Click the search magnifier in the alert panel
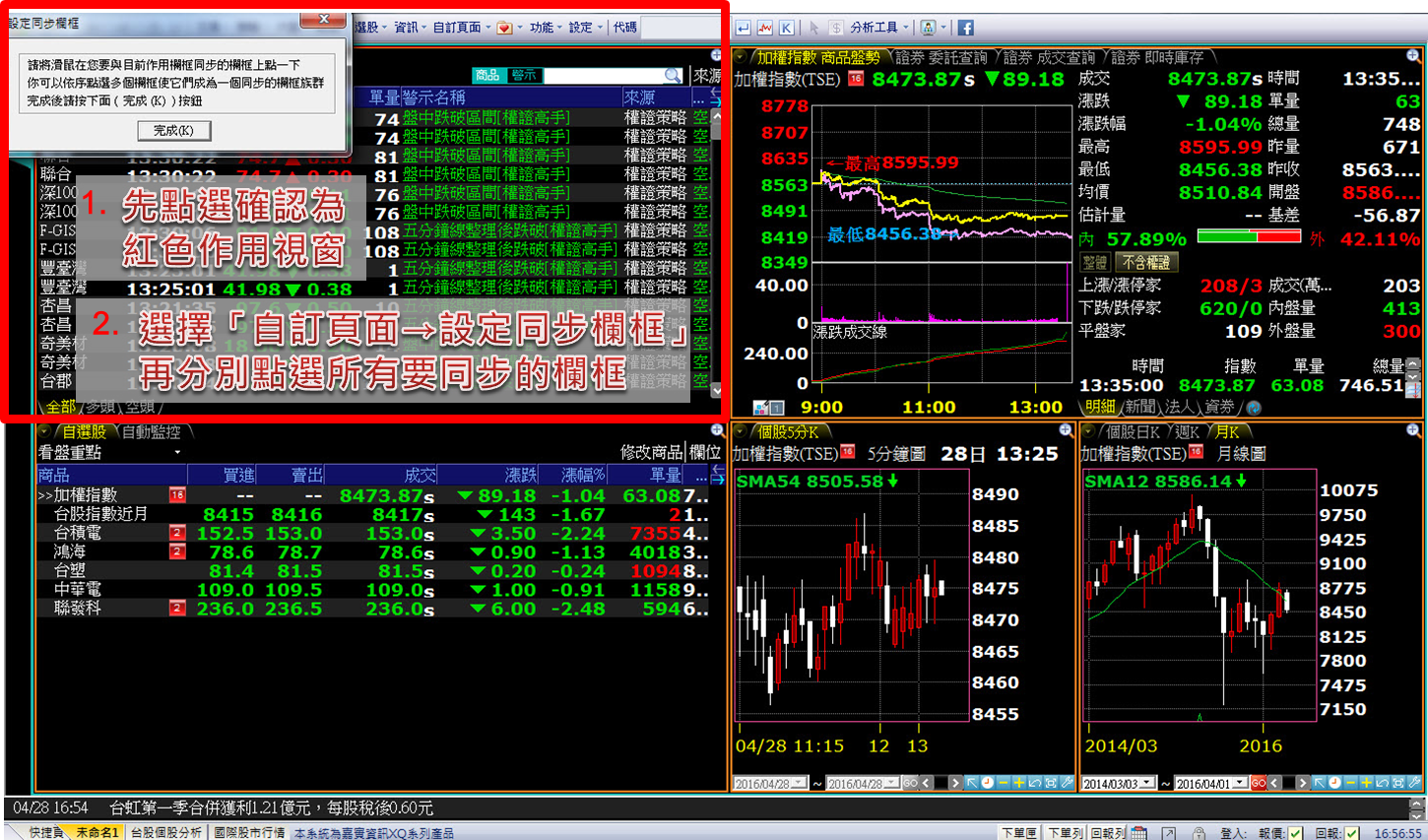1428x840 pixels. coord(672,76)
